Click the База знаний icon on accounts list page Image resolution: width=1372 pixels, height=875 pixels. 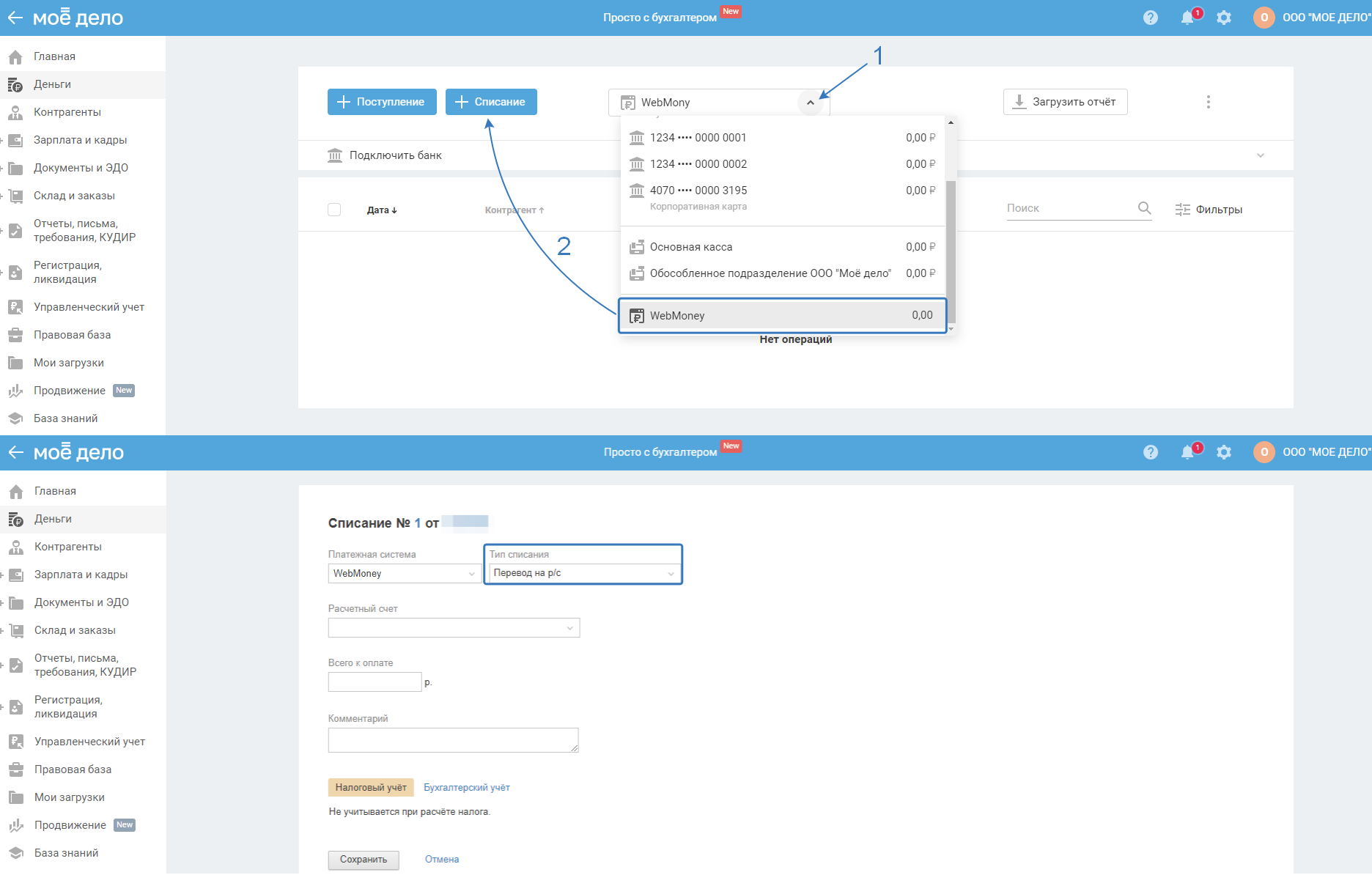pos(15,418)
